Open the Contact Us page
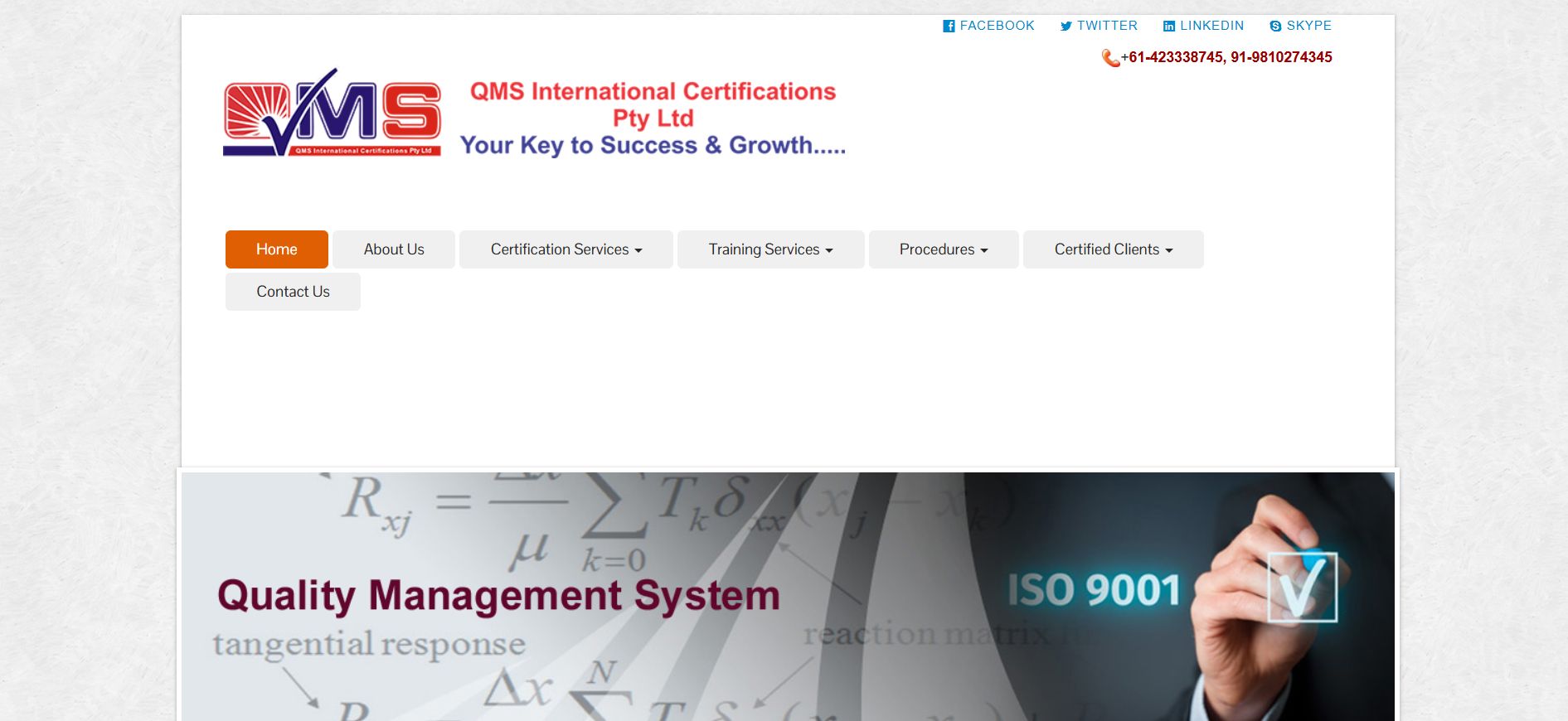This screenshot has width=1568, height=721. coord(293,292)
